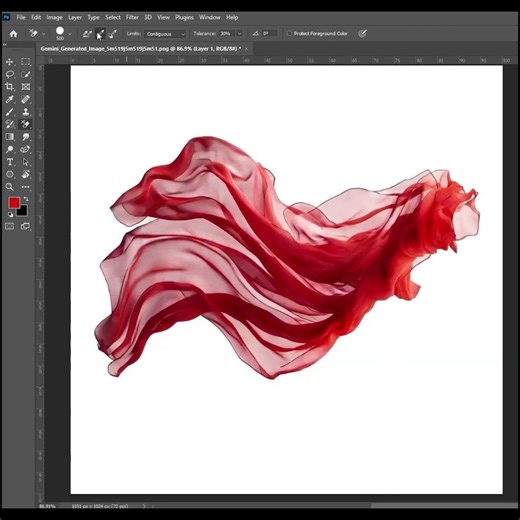The width and height of the screenshot is (520, 520).
Task: Click the black background color swatch
Action: click(x=23, y=211)
